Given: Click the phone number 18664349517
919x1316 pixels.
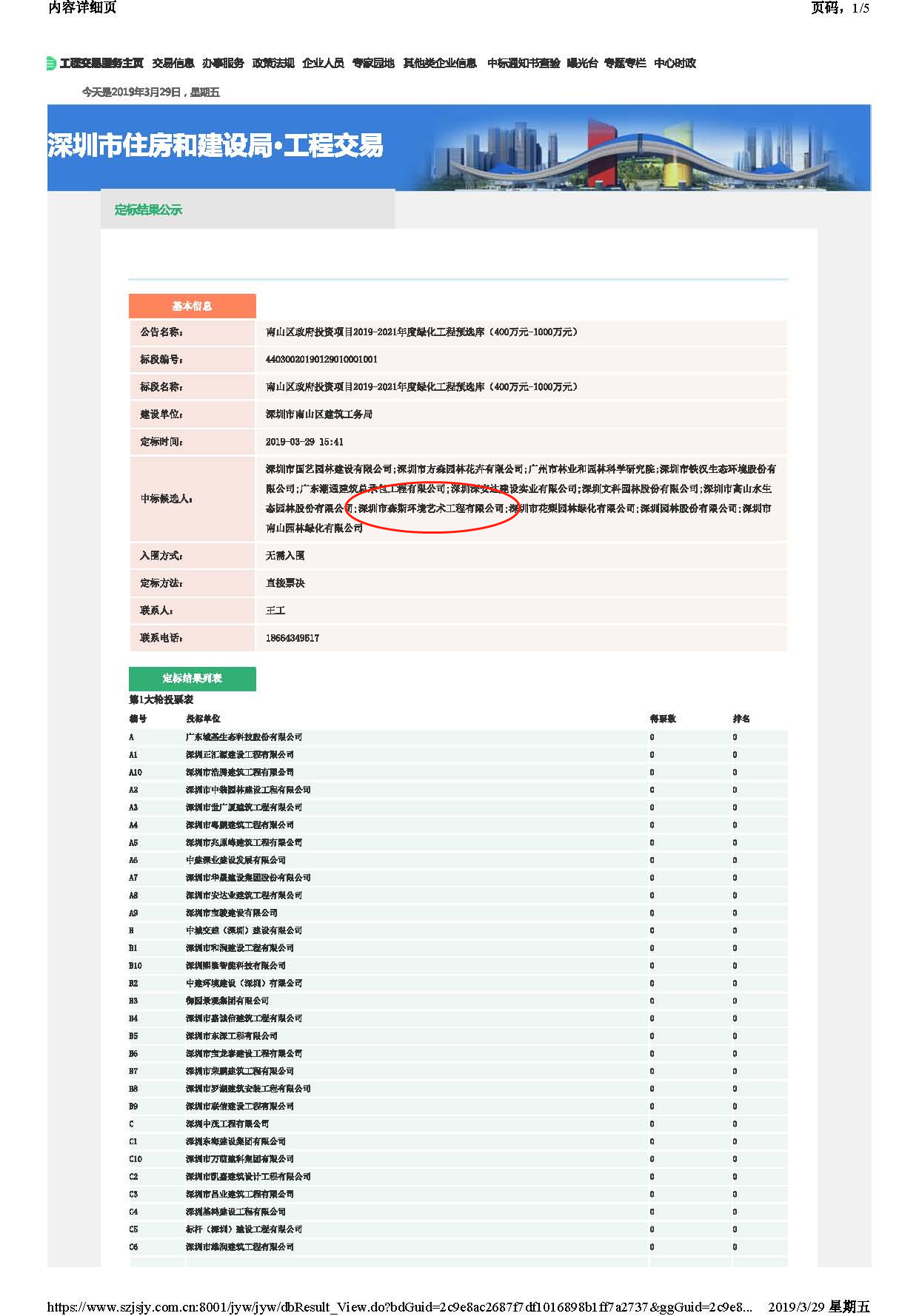Looking at the screenshot, I should point(293,638).
